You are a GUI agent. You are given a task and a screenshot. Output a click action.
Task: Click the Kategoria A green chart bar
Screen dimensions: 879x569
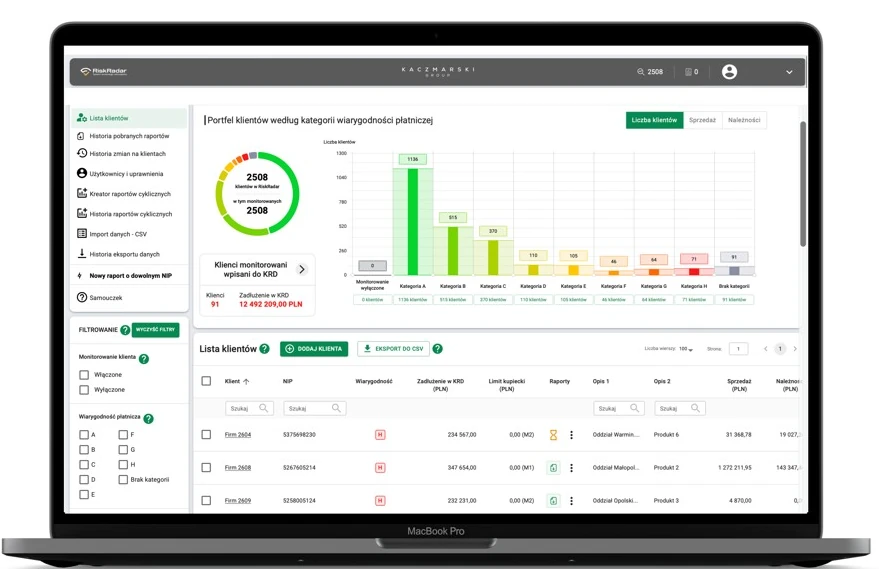pos(413,221)
